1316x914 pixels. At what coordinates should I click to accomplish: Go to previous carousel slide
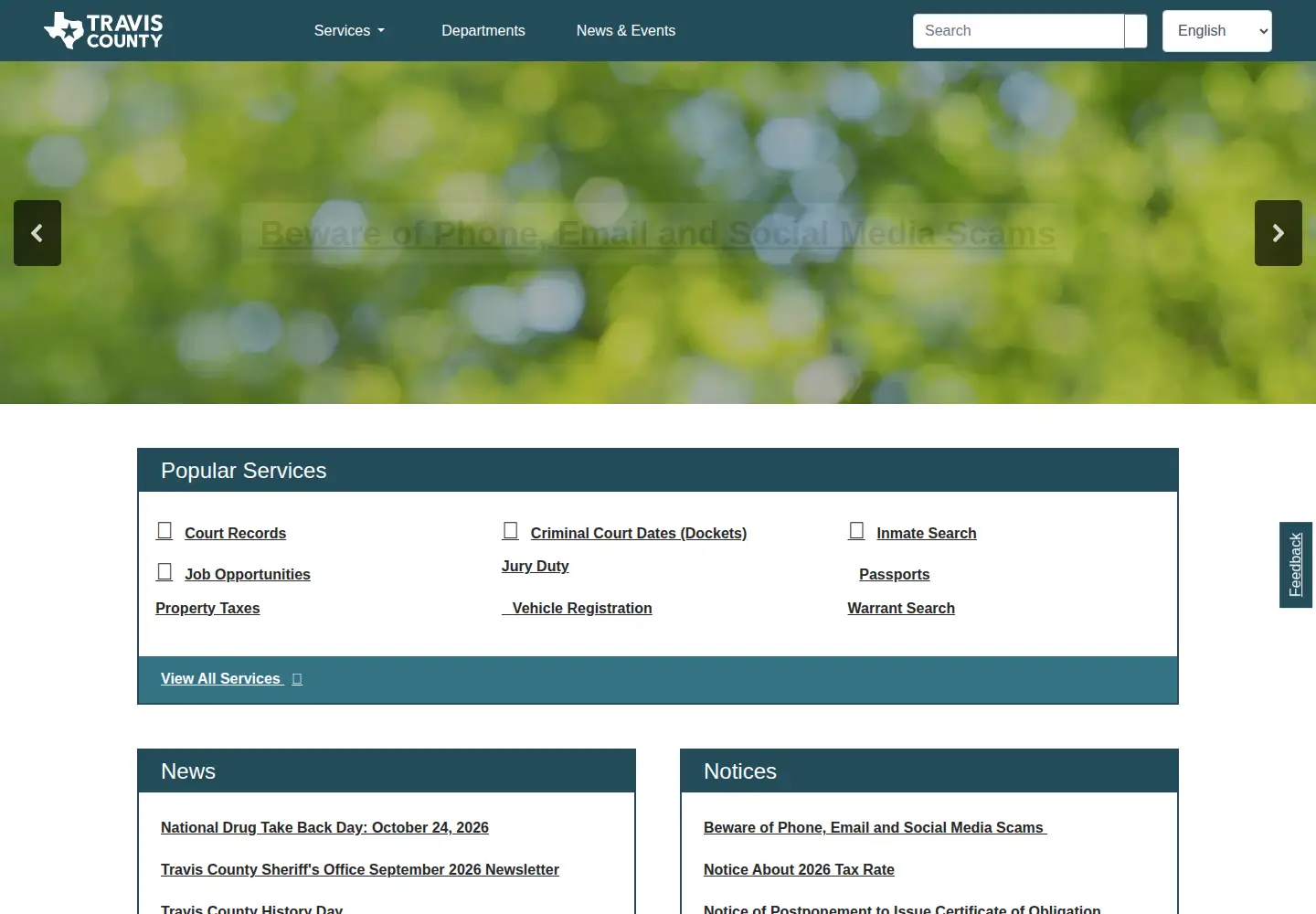[x=37, y=233]
